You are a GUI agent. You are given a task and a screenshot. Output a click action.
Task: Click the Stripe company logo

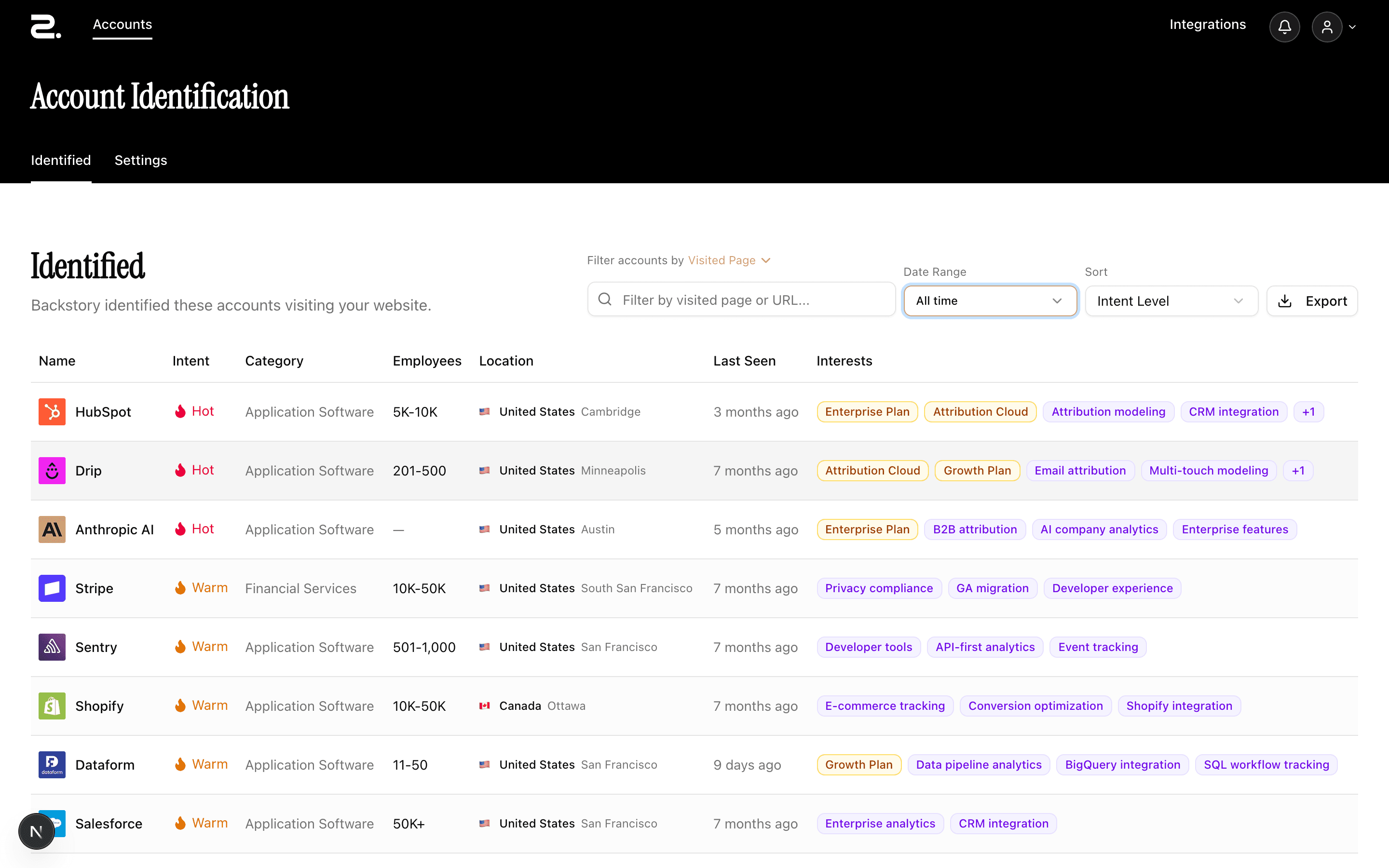pyautogui.click(x=52, y=588)
